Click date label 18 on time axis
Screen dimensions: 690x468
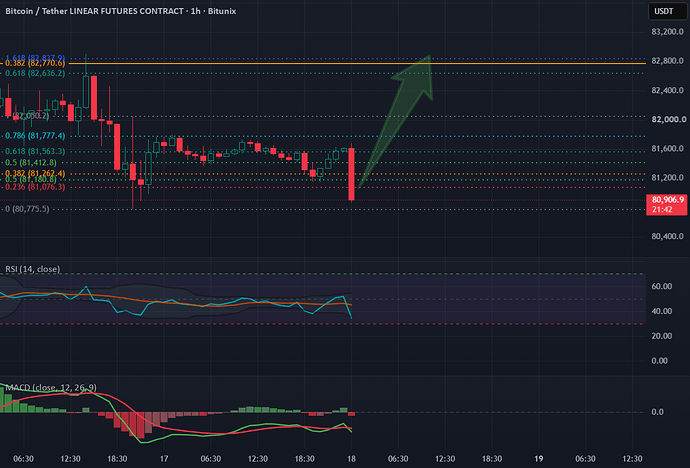(351, 459)
